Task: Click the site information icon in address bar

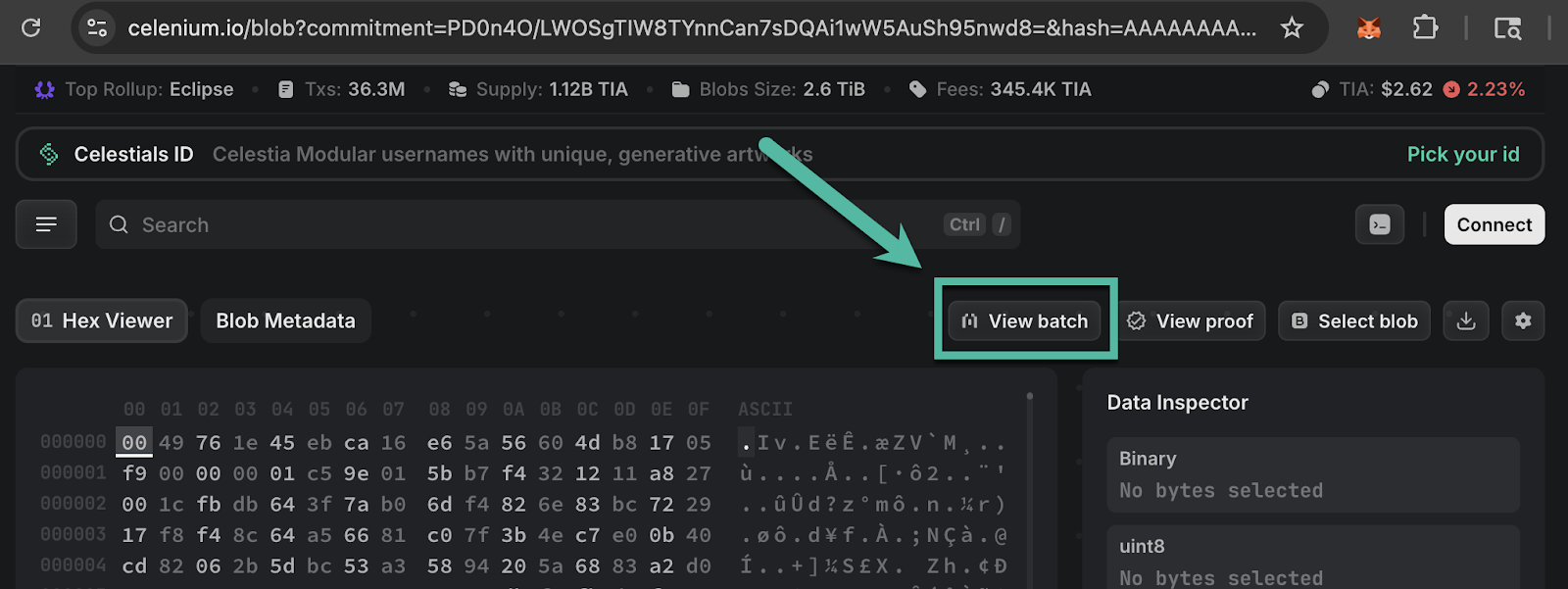Action: (x=97, y=27)
